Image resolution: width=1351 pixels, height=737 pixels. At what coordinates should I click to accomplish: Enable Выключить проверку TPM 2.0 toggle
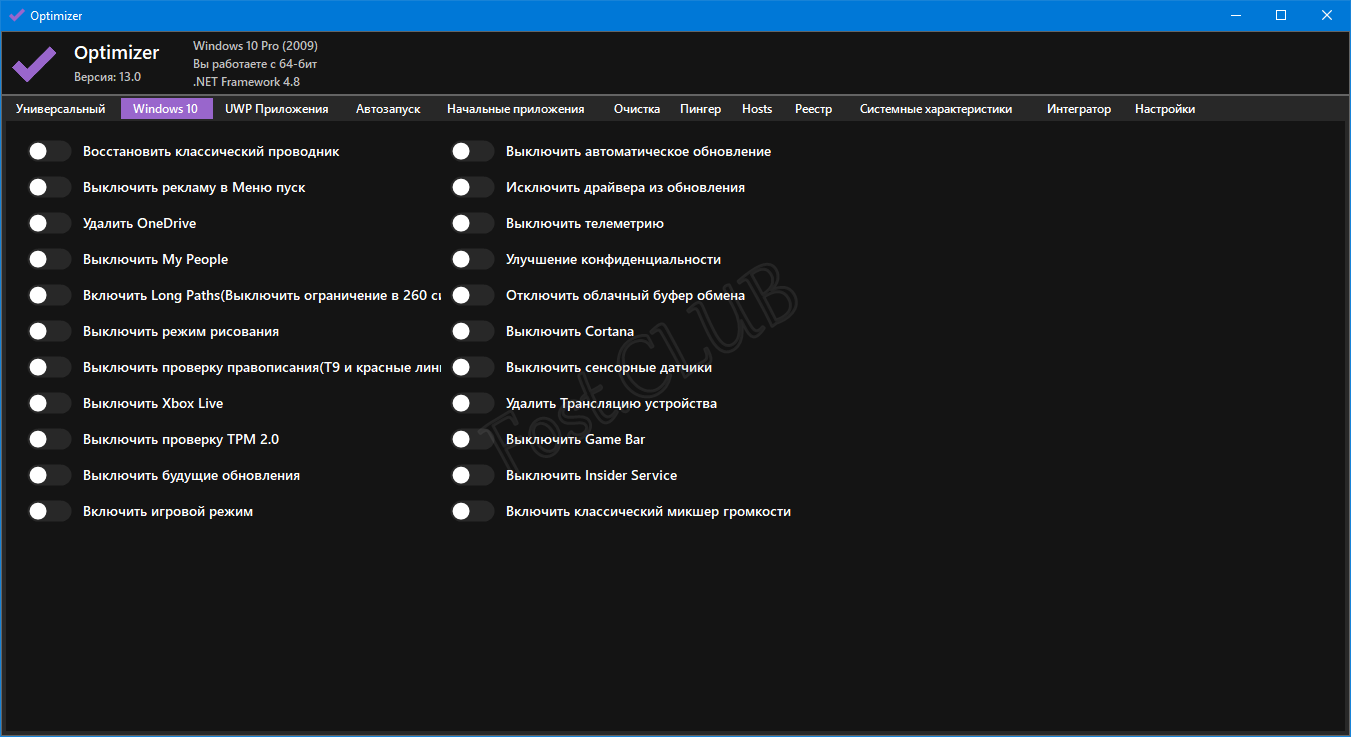[50, 439]
